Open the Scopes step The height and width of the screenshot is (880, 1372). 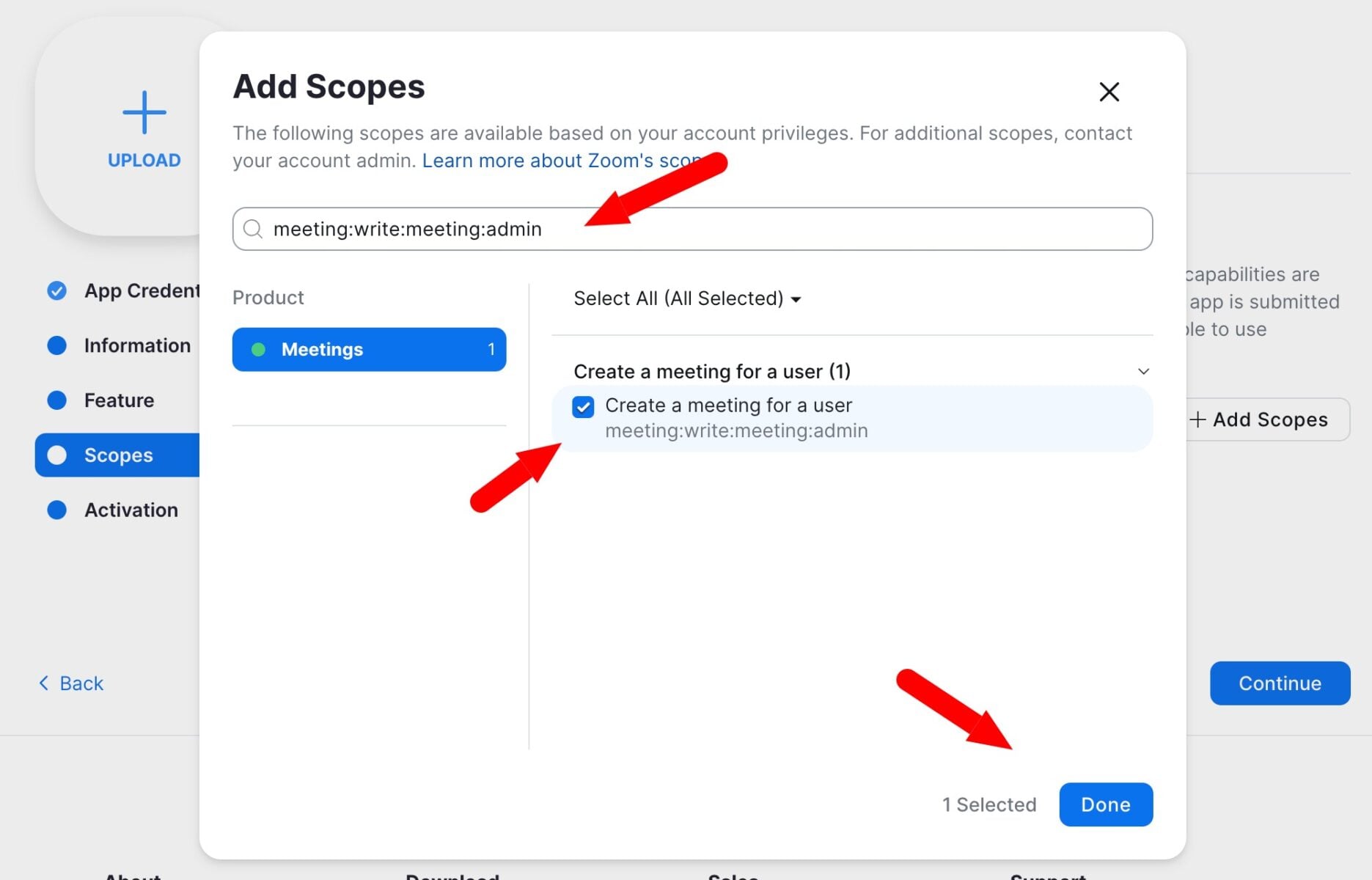click(x=117, y=455)
